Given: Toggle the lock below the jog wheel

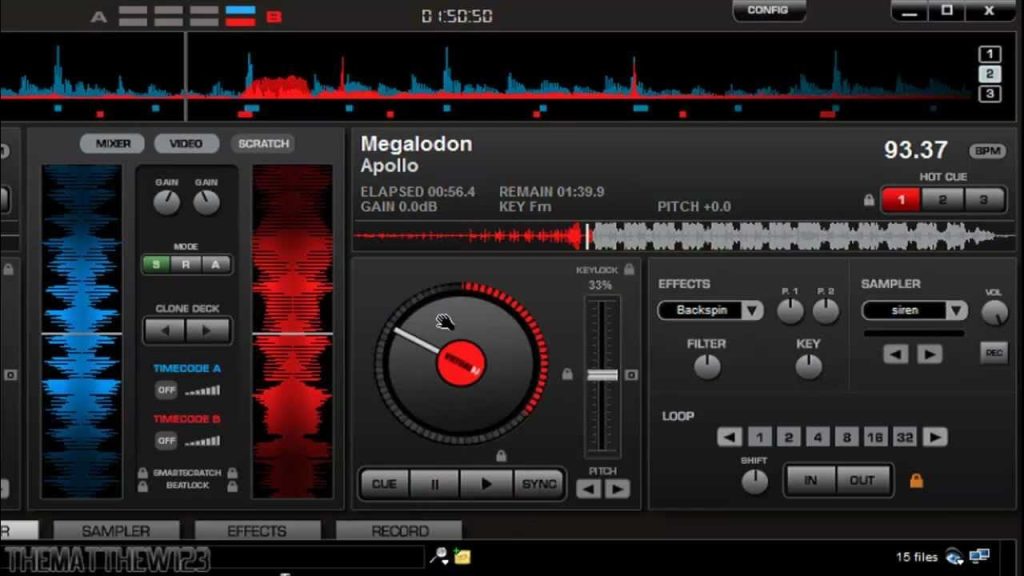Looking at the screenshot, I should [x=501, y=456].
